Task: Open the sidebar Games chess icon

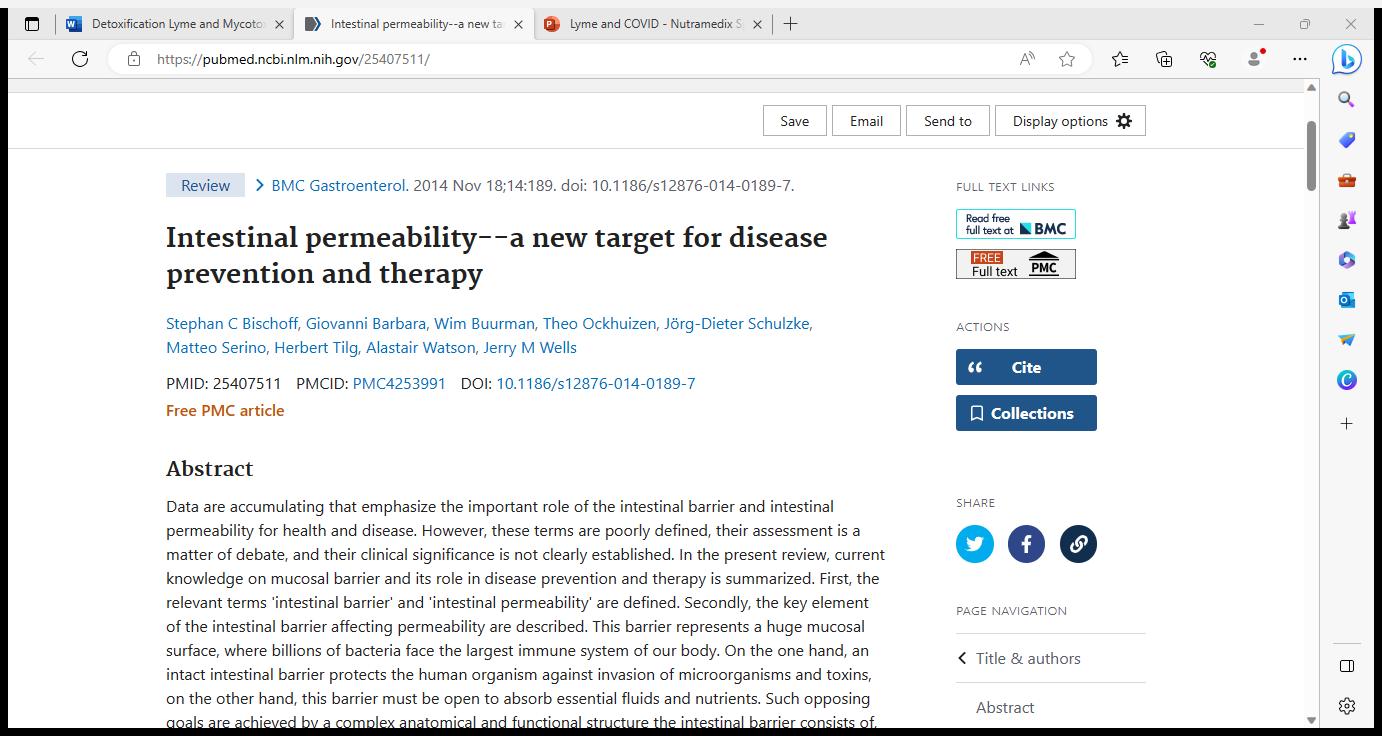Action: 1347,220
